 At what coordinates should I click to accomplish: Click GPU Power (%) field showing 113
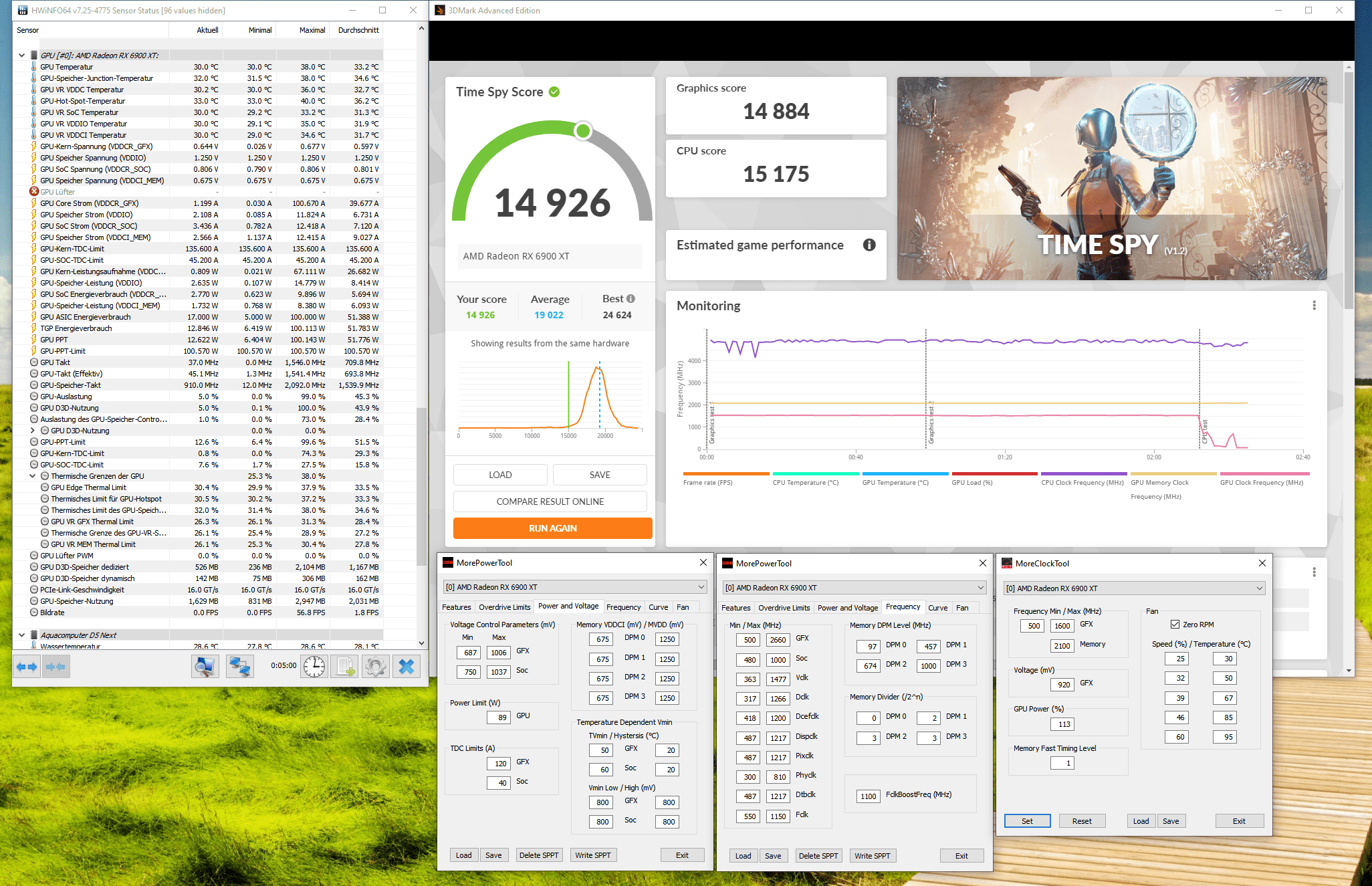point(1062,724)
